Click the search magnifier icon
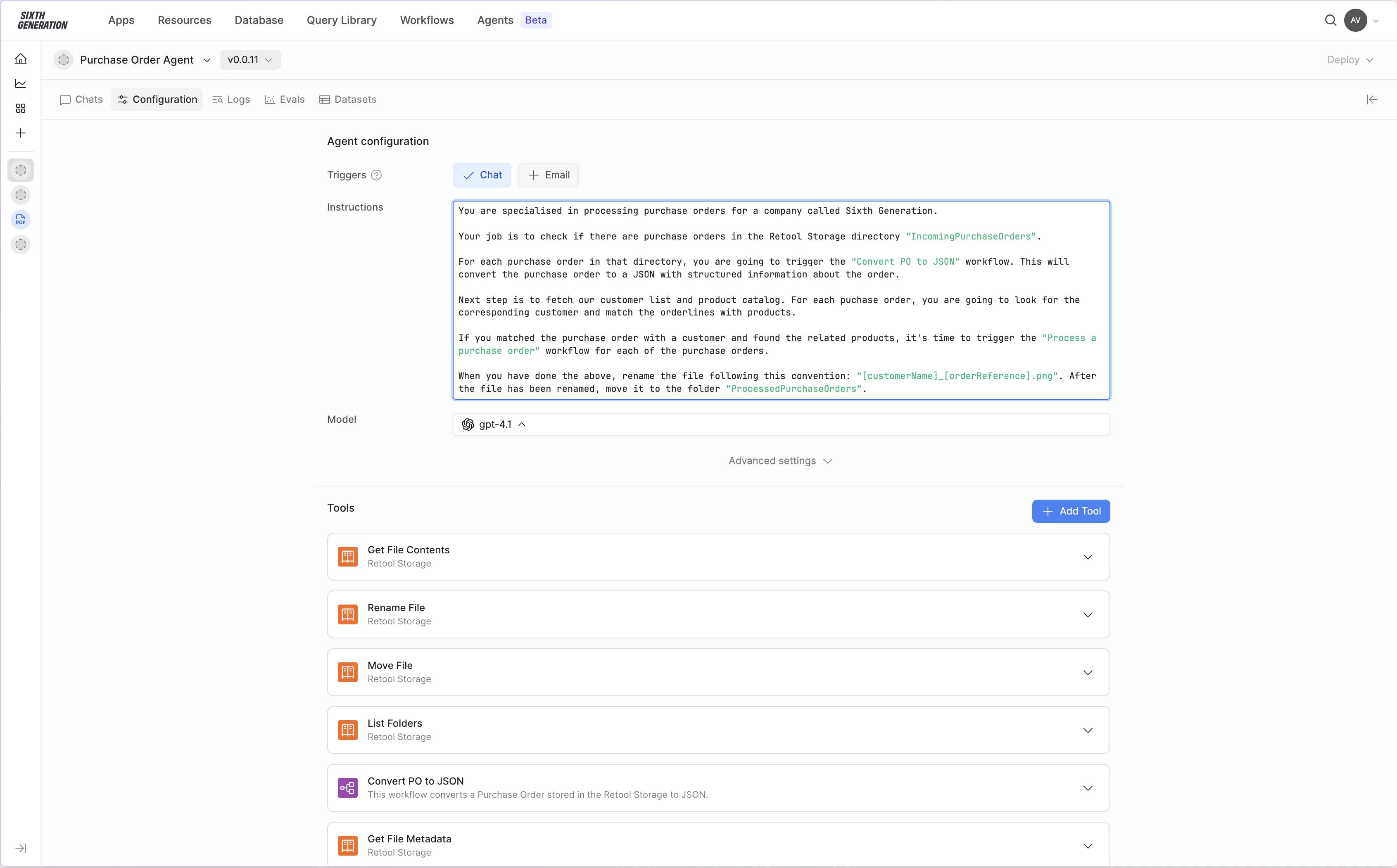 point(1330,20)
